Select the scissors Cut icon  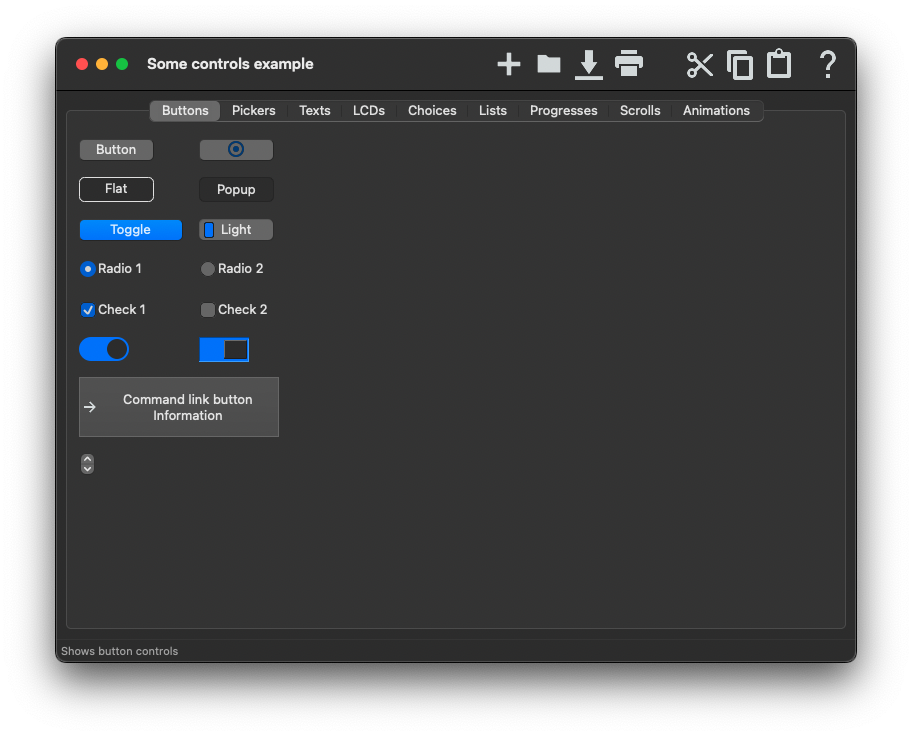(x=700, y=65)
